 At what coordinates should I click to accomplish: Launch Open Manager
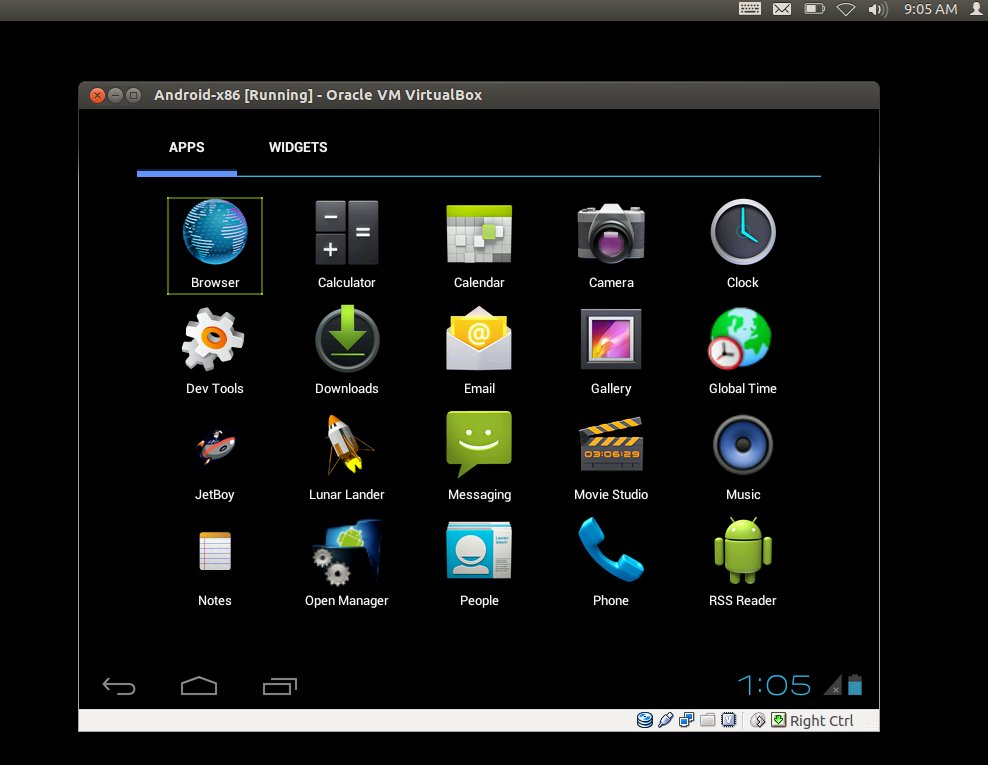(347, 564)
